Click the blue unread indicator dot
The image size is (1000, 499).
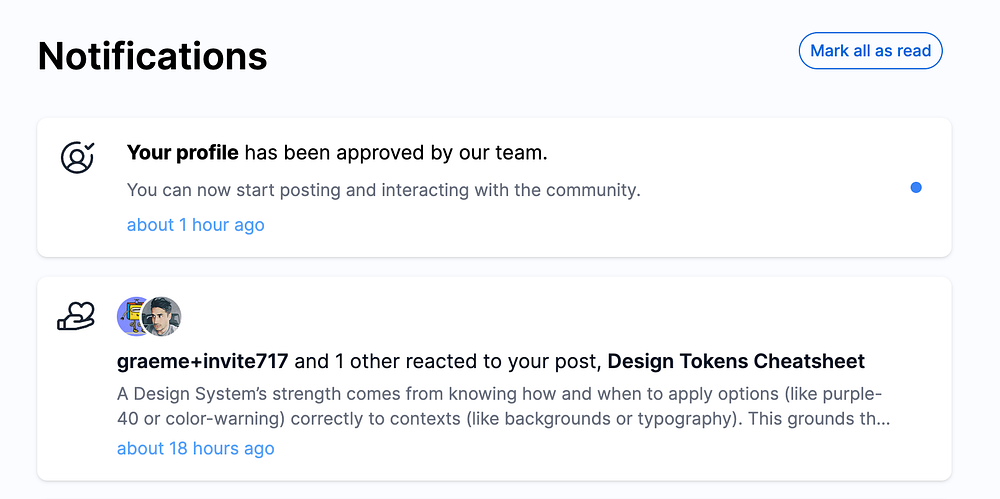pyautogui.click(x=916, y=187)
